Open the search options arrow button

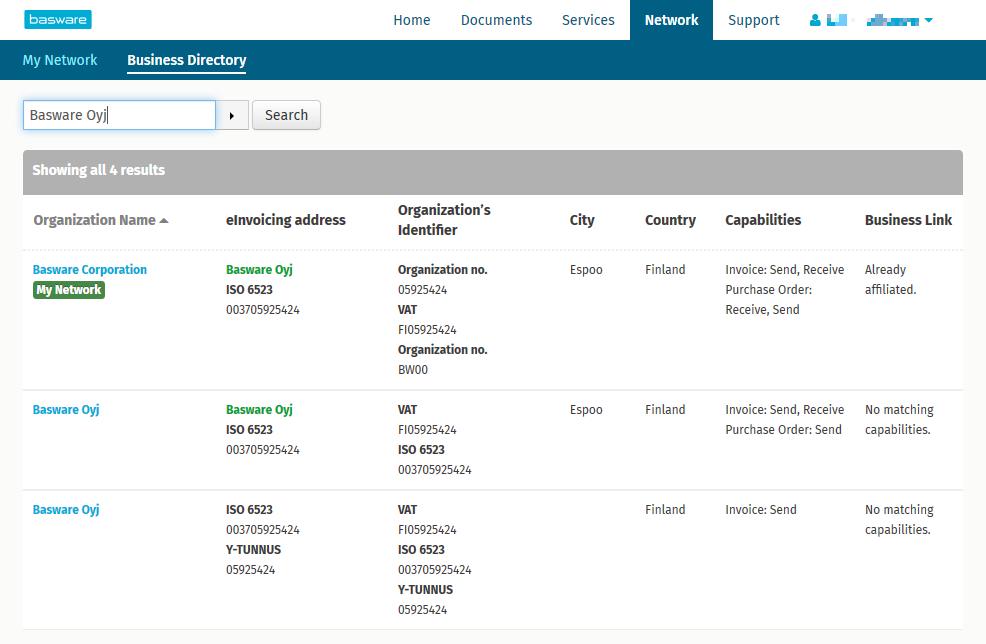coord(232,115)
